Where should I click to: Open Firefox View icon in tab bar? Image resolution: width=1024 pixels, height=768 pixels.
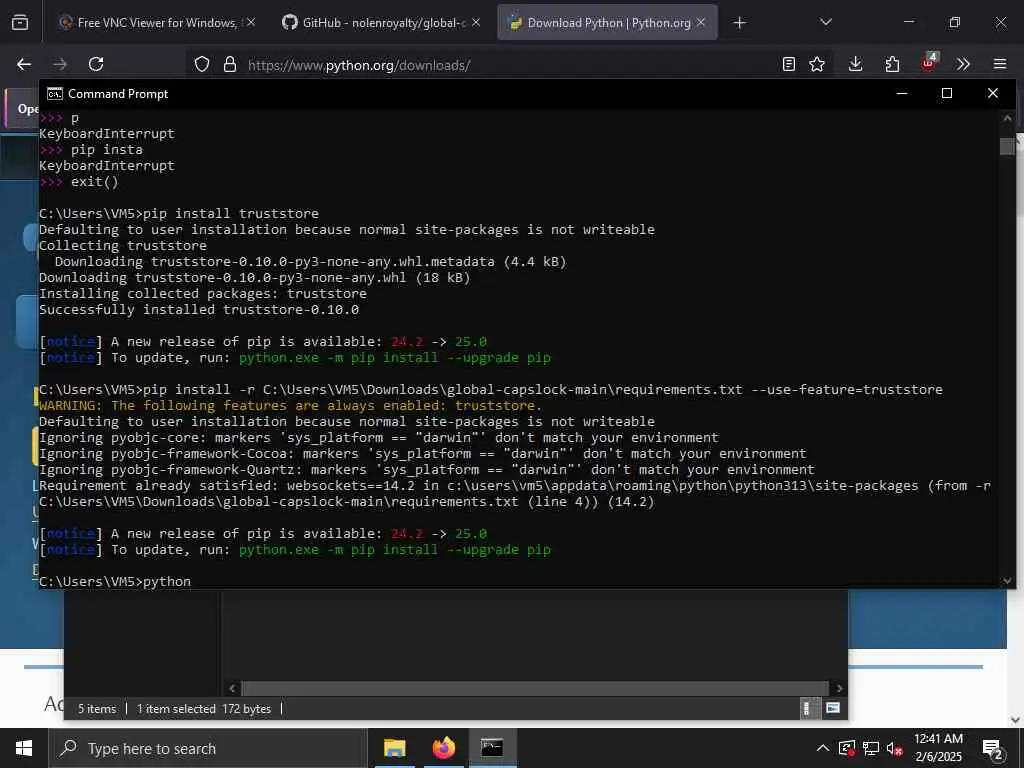click(x=20, y=23)
